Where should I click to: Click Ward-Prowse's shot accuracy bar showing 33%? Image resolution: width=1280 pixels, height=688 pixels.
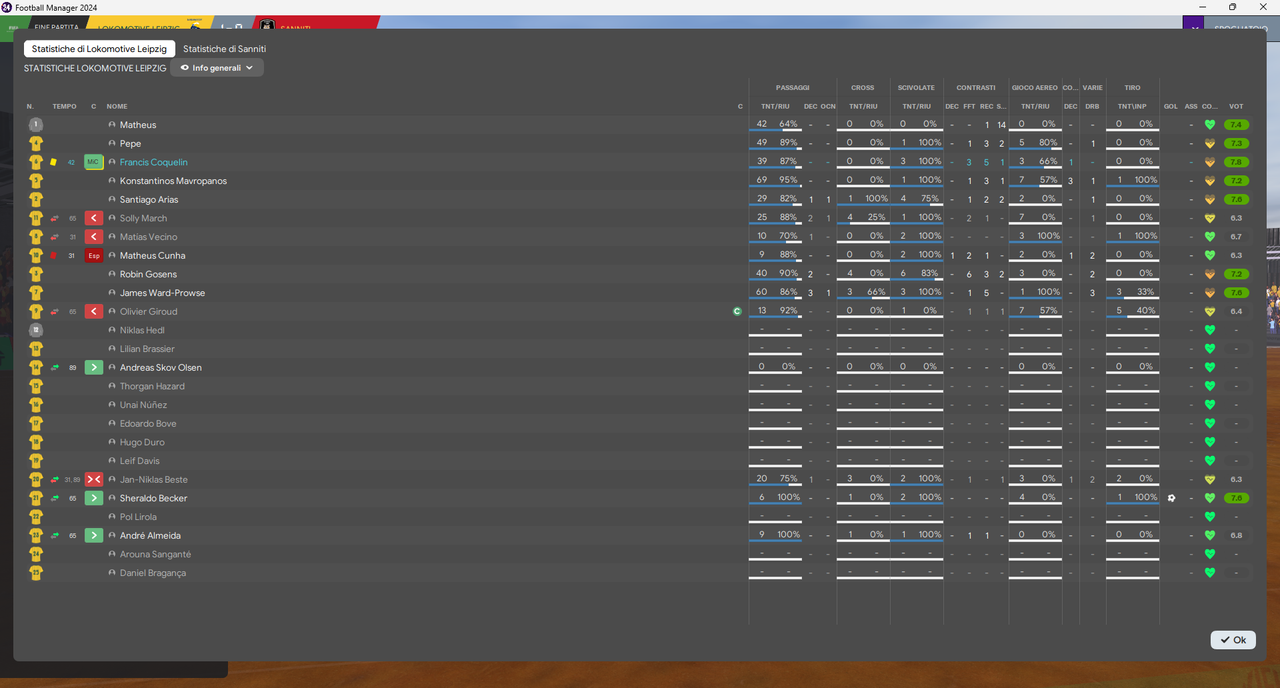pos(1133,299)
